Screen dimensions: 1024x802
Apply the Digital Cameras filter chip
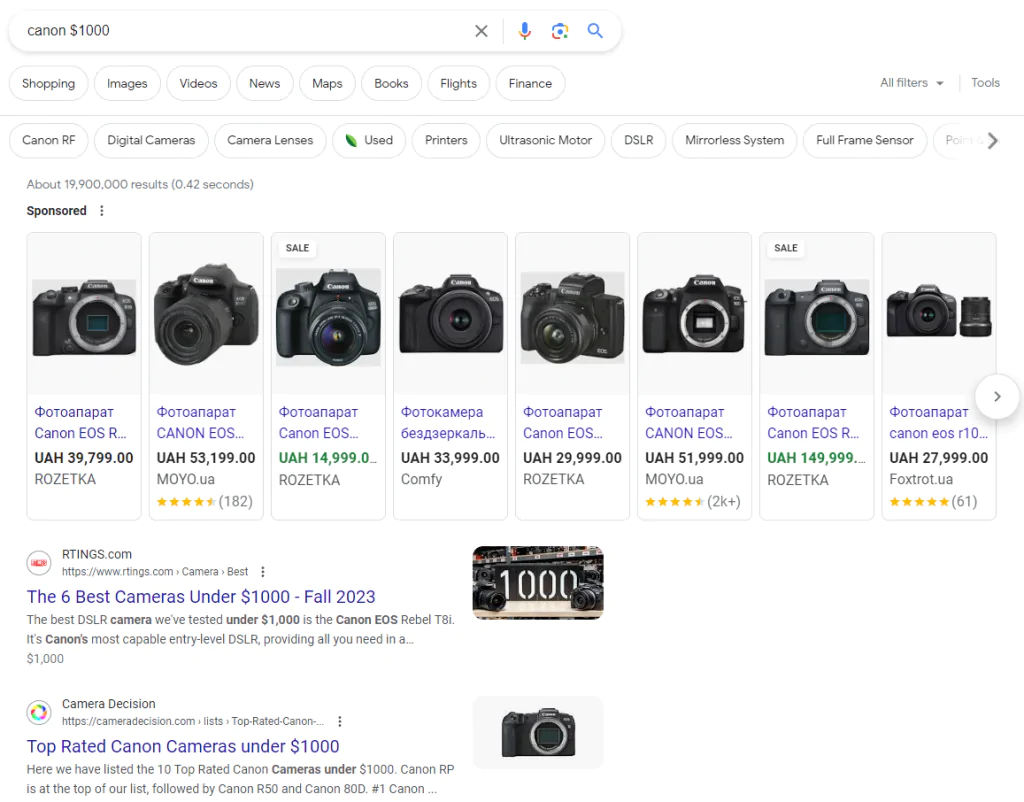coord(151,140)
